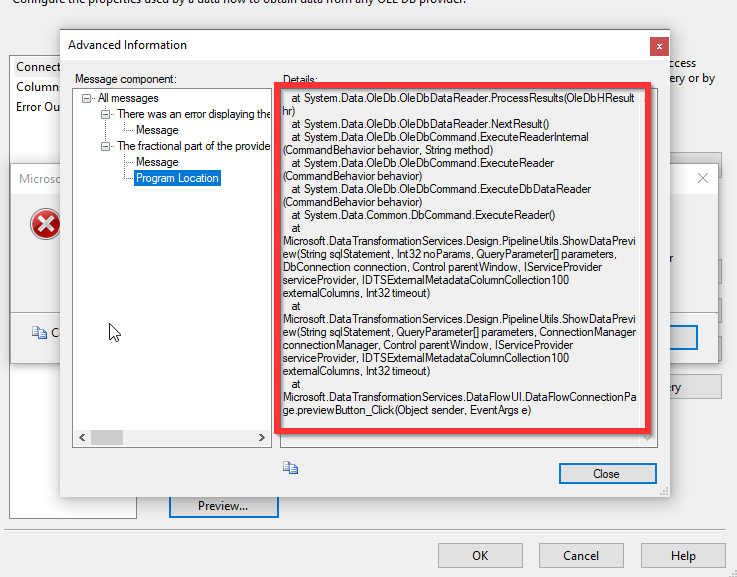The height and width of the screenshot is (577, 737).
Task: Close the Advanced Information dialog with the red X
Action: [658, 46]
